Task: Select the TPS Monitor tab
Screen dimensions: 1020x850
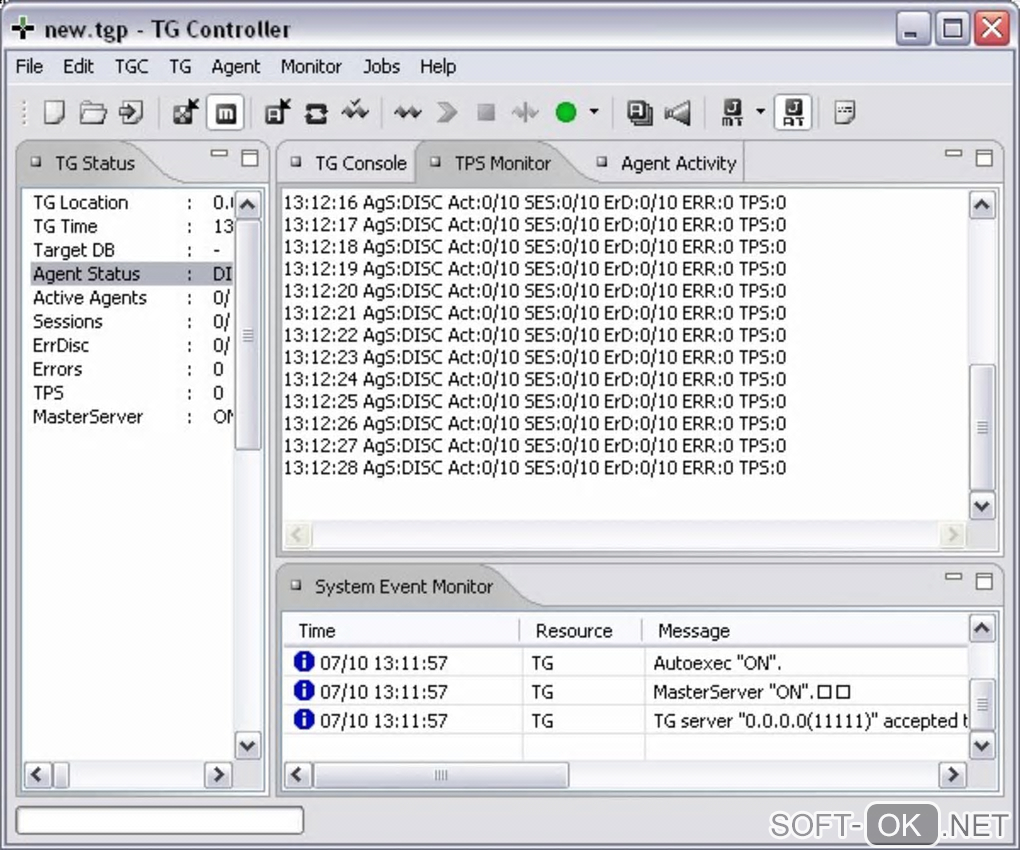Action: pyautogui.click(x=492, y=163)
